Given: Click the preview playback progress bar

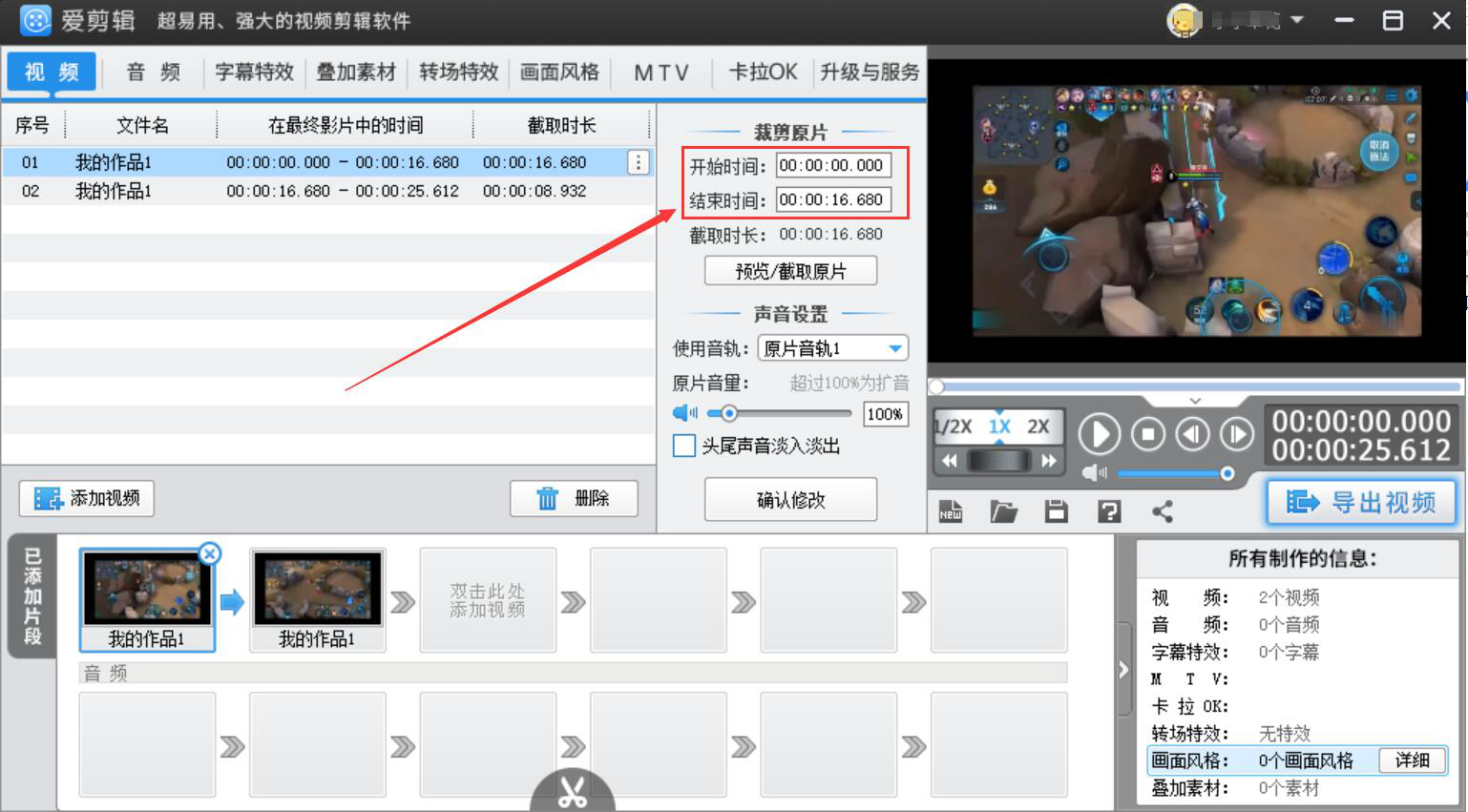Looking at the screenshot, I should pos(1196,386).
